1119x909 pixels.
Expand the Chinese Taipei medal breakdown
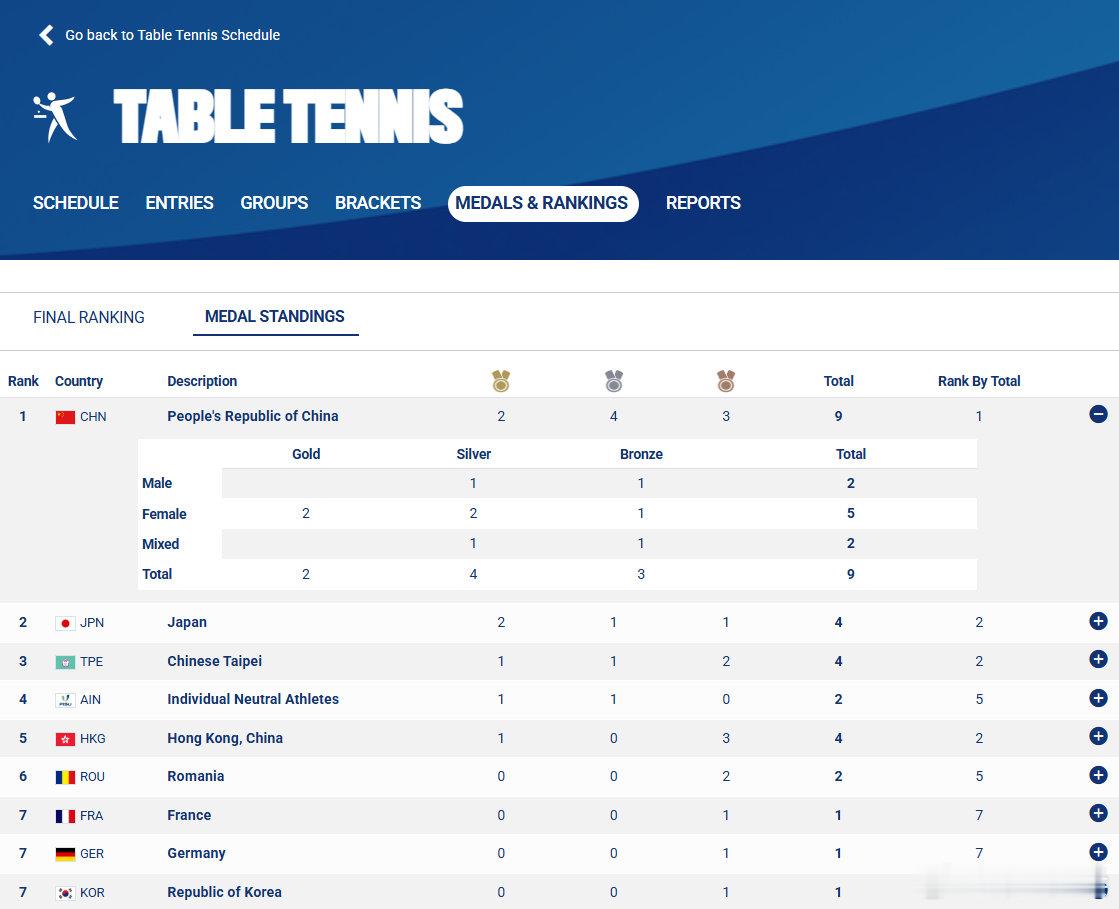pos(1098,659)
